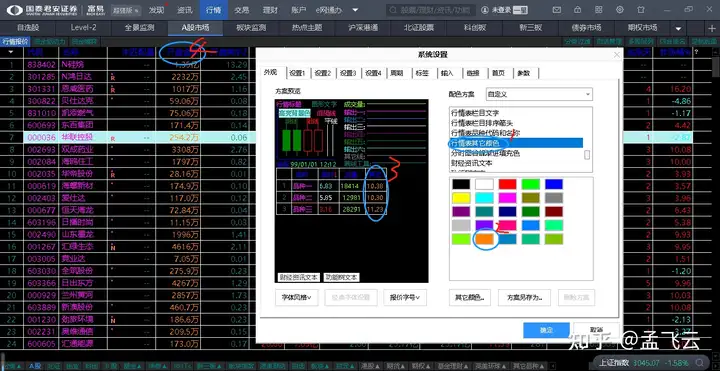
Task: Click the A股 tab in the bottom bar
Action: pyautogui.click(x=35, y=366)
